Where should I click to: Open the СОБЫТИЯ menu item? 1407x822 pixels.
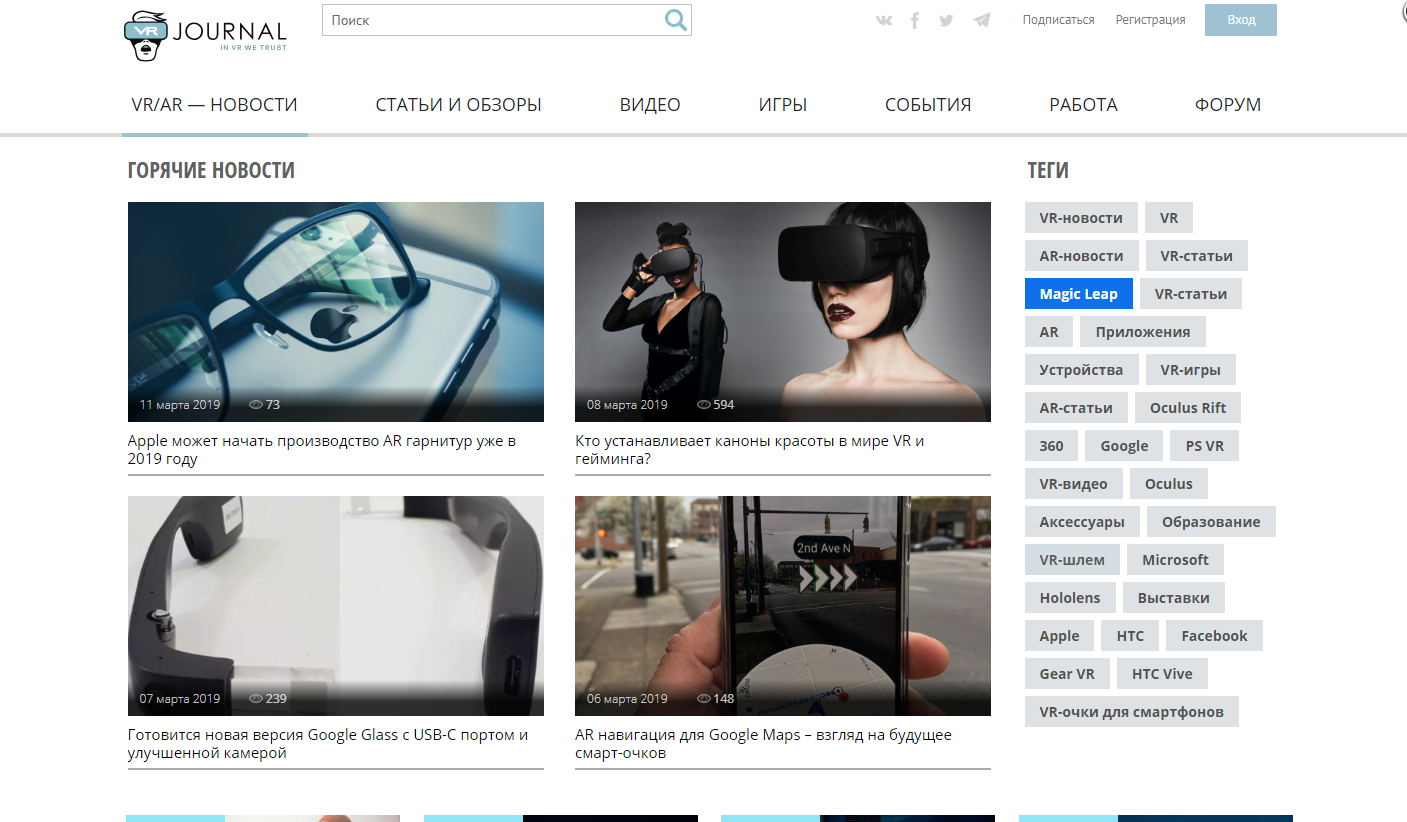click(928, 105)
